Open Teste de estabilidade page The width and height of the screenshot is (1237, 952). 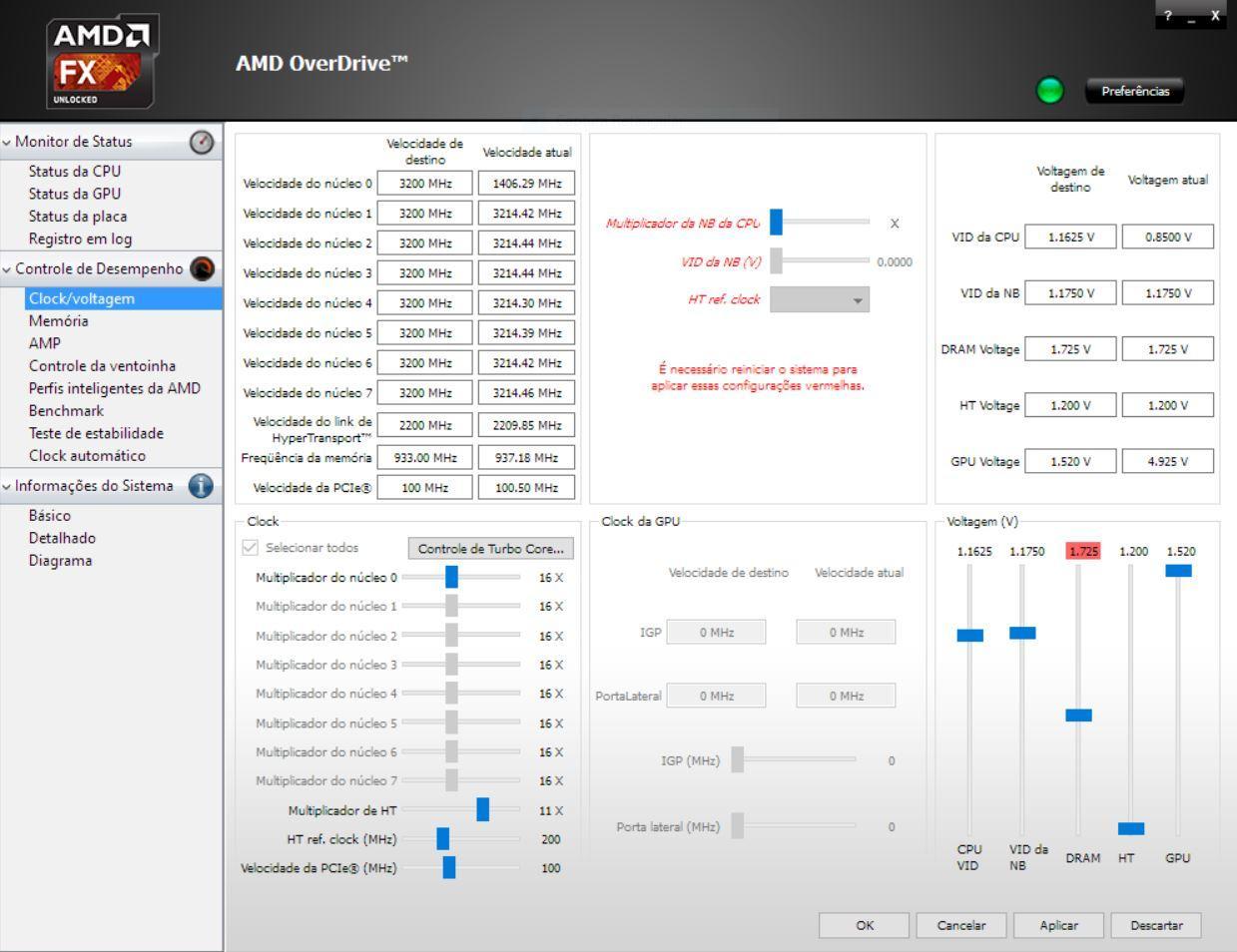click(x=96, y=433)
